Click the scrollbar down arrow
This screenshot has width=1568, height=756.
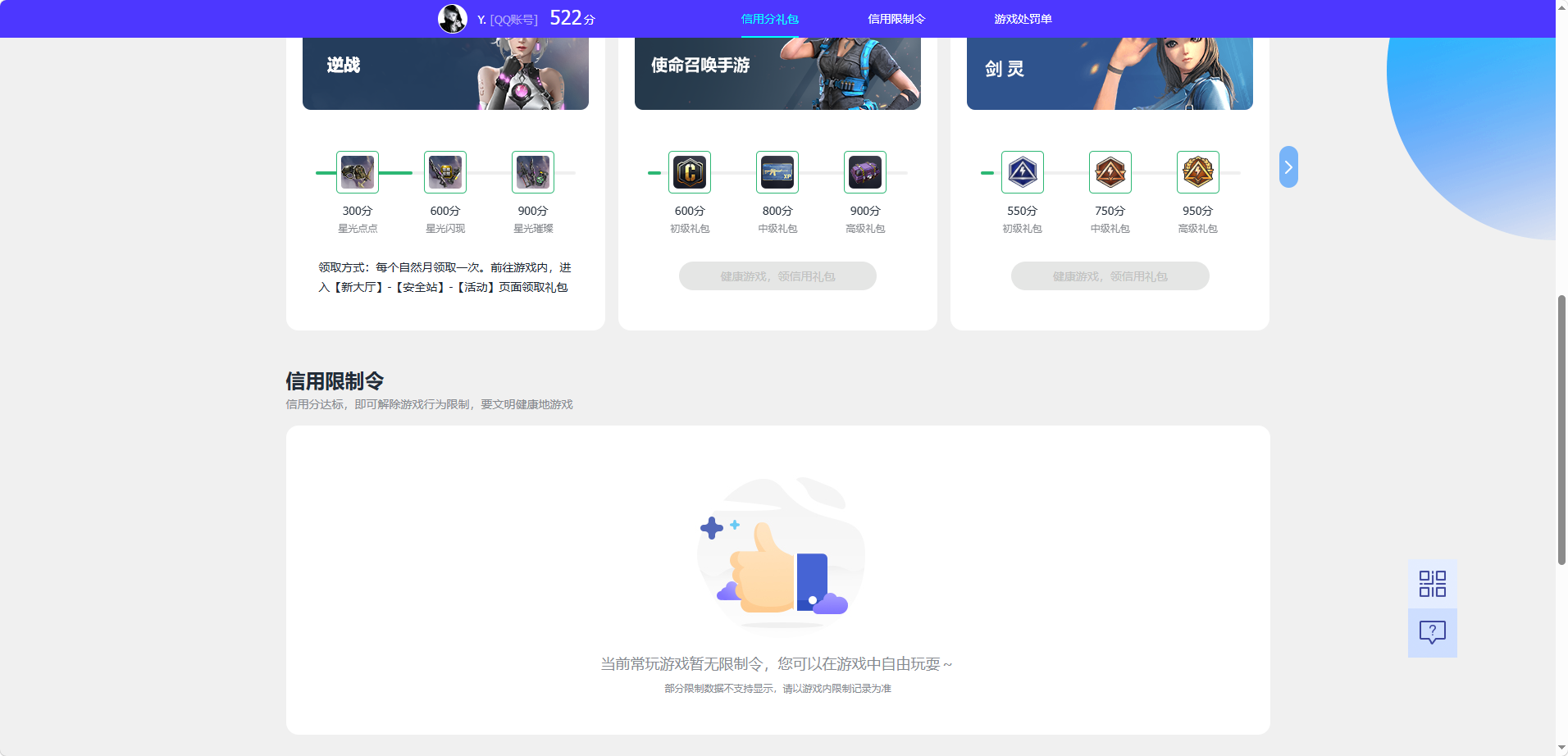click(1561, 749)
